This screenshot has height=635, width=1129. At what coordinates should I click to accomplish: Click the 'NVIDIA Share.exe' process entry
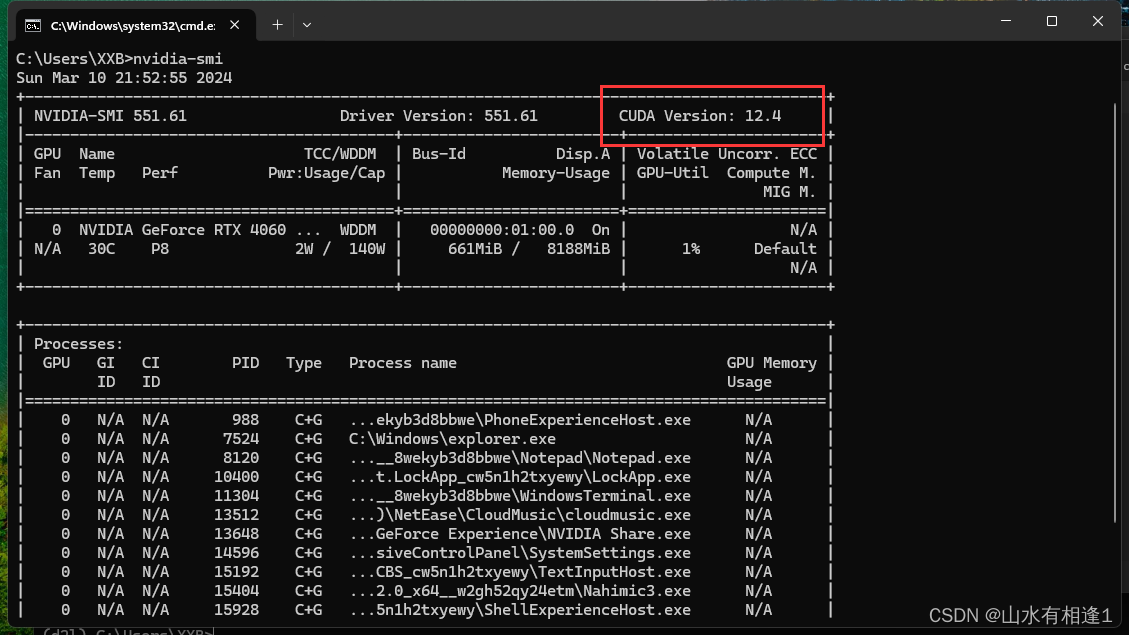point(520,534)
